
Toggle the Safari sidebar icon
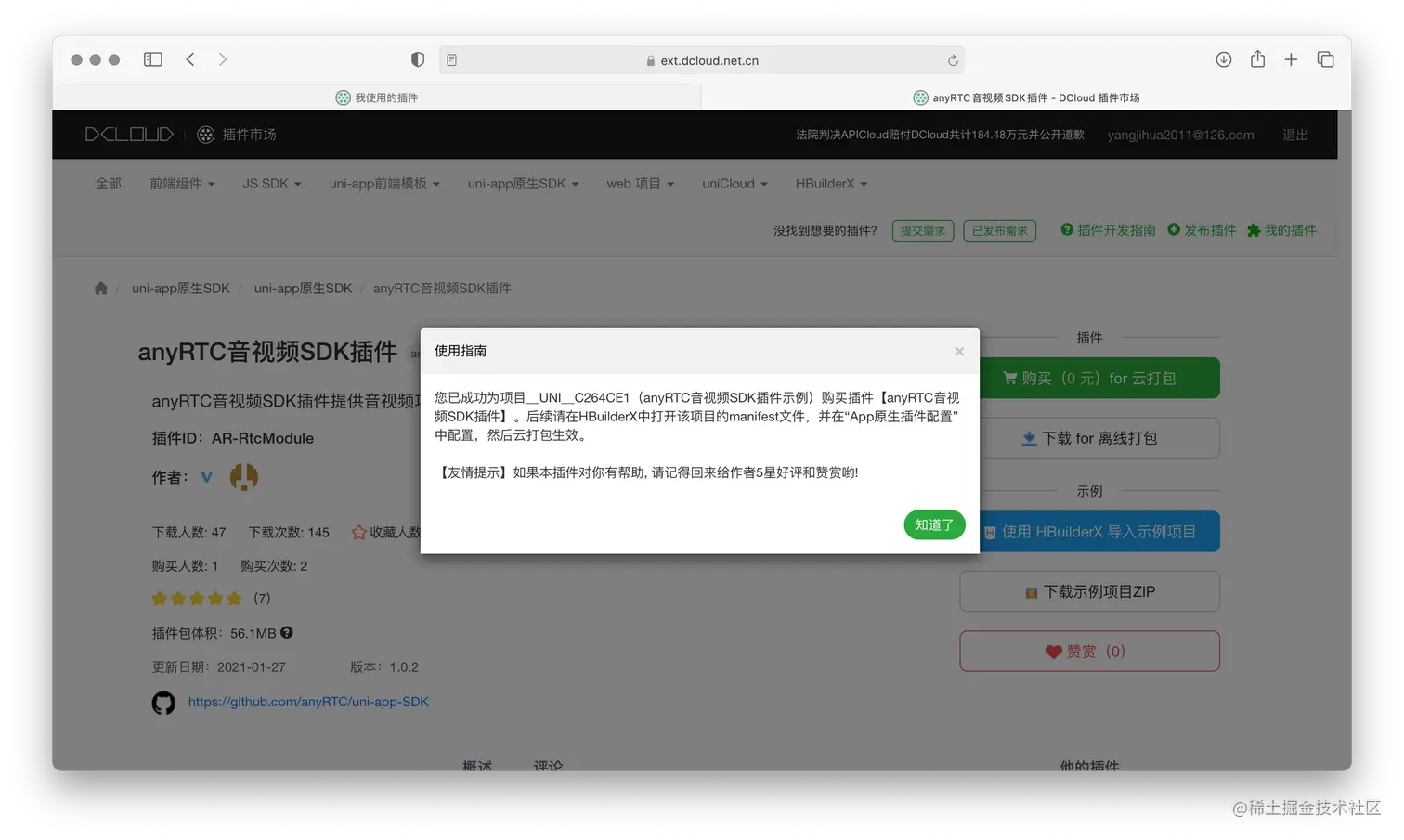(x=153, y=59)
